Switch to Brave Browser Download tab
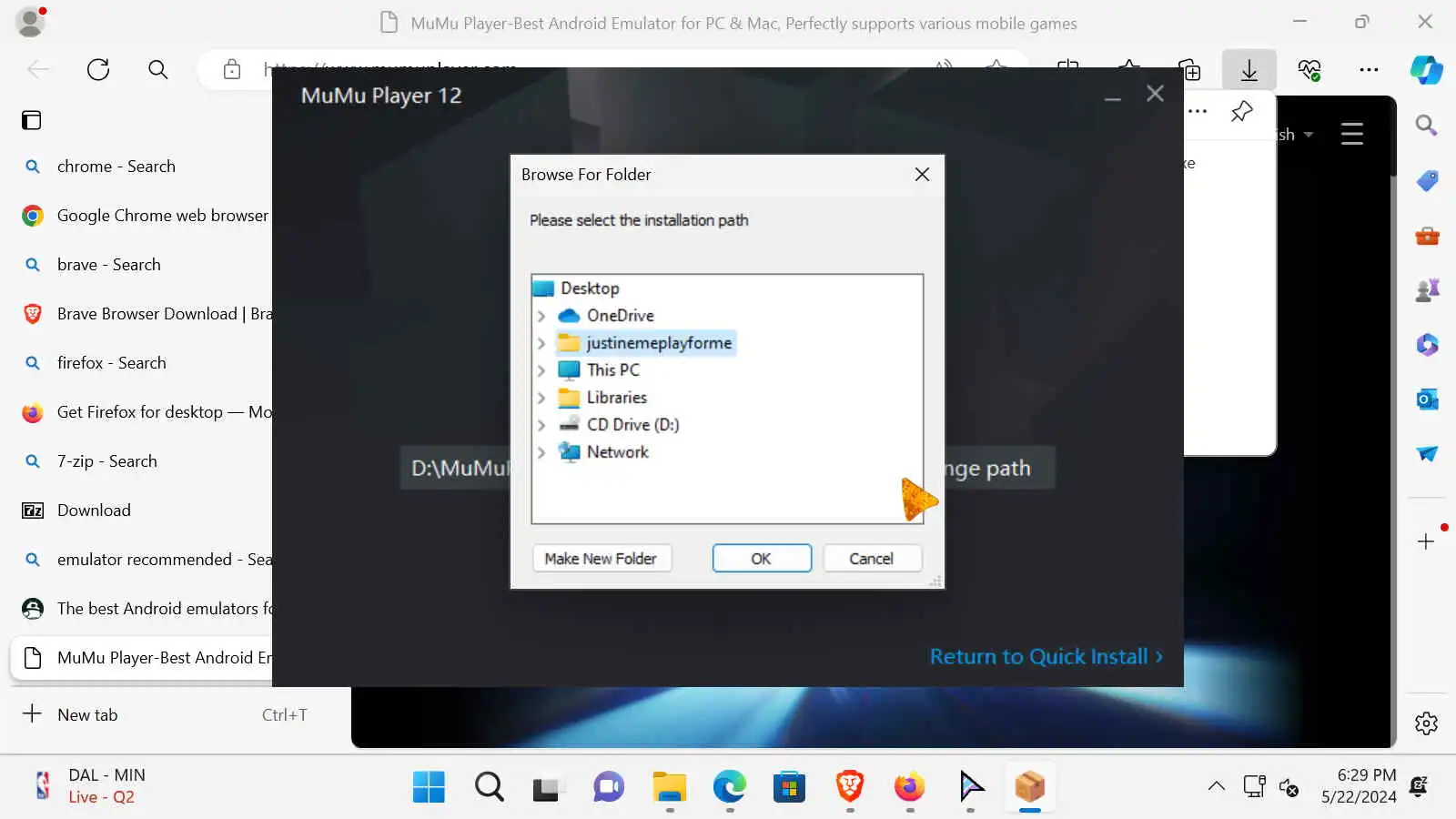Image resolution: width=1456 pixels, height=819 pixels. click(x=141, y=314)
